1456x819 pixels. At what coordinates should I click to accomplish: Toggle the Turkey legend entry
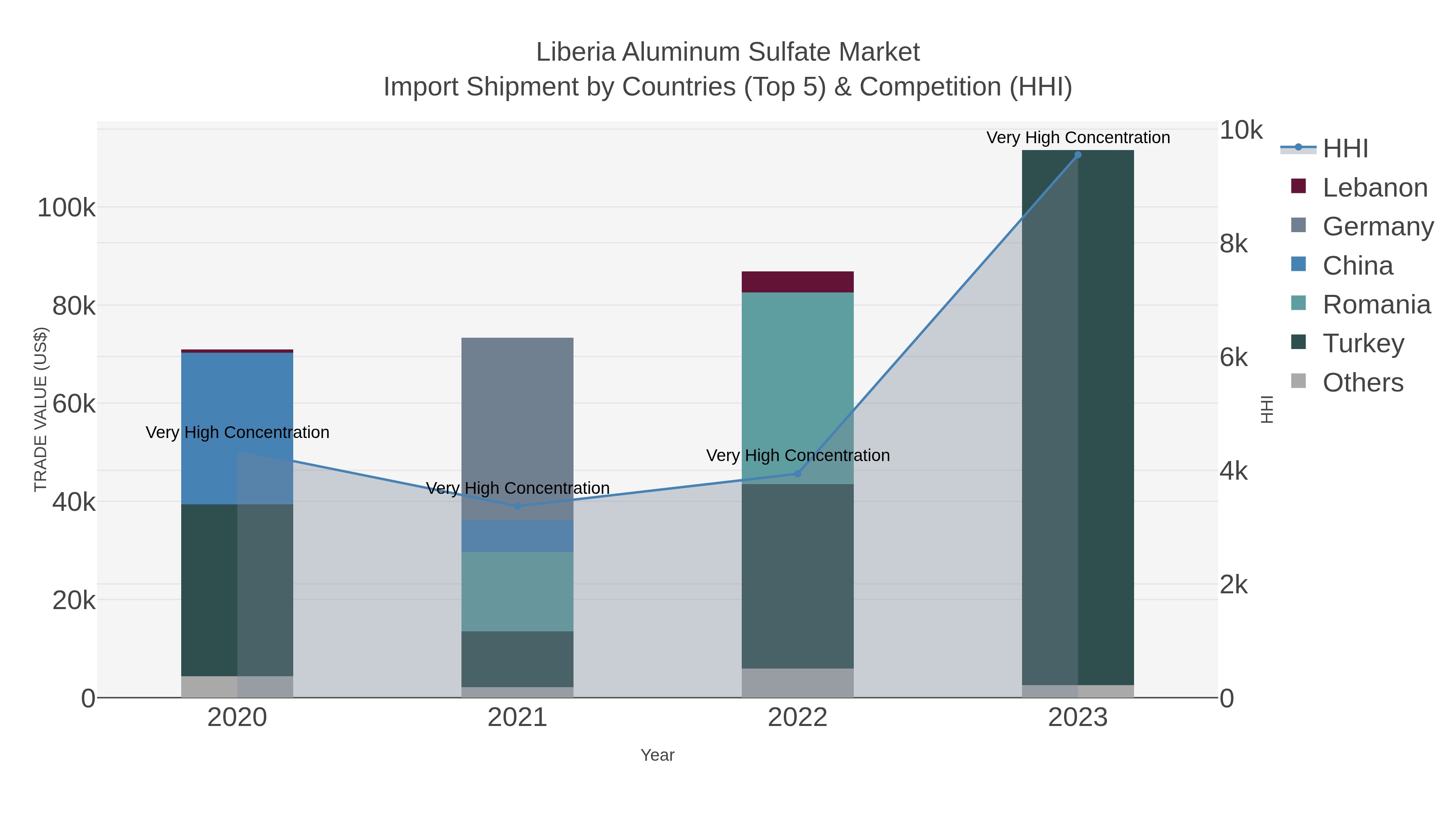click(x=1348, y=343)
